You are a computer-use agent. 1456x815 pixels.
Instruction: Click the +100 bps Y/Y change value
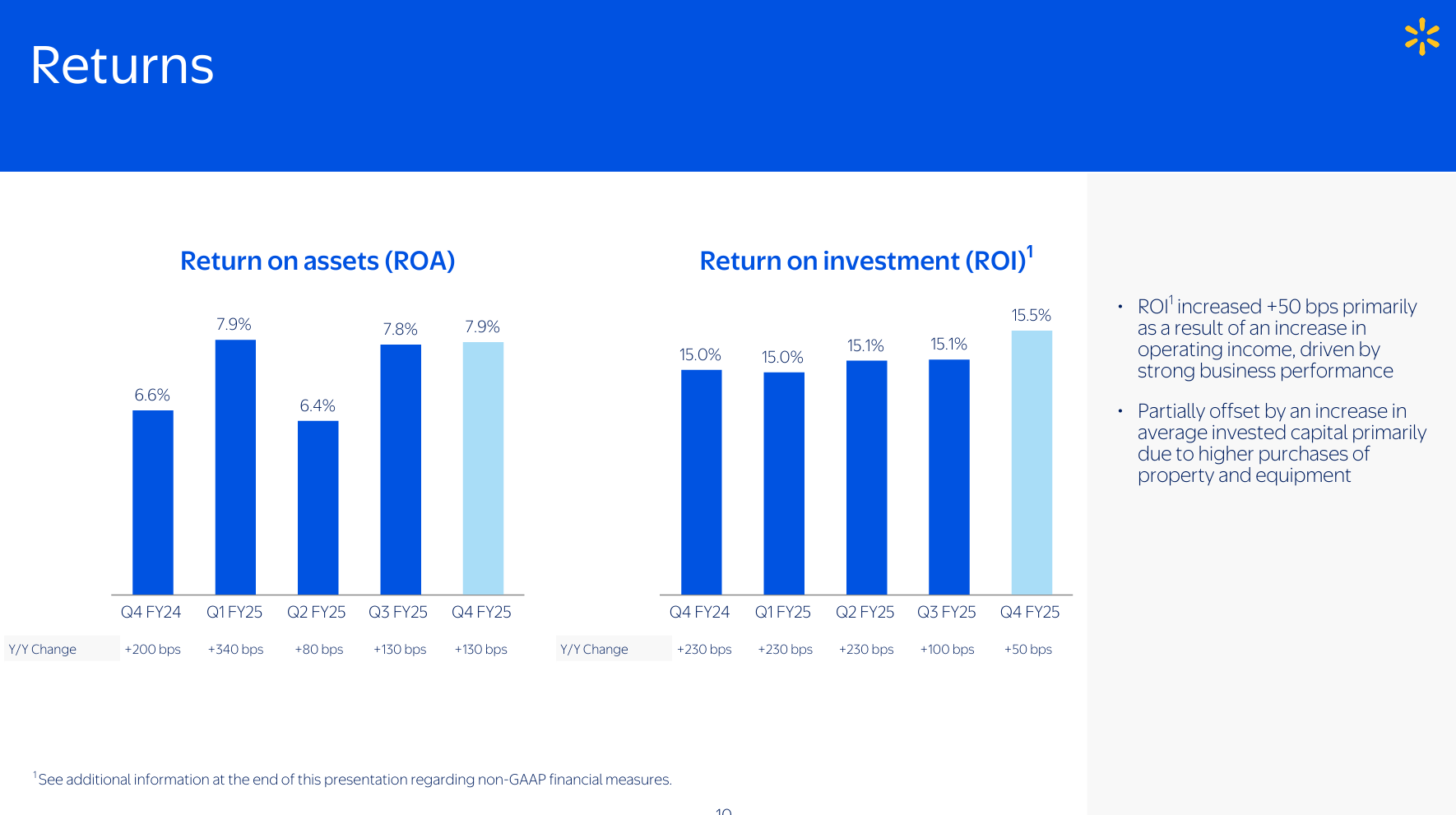947,649
